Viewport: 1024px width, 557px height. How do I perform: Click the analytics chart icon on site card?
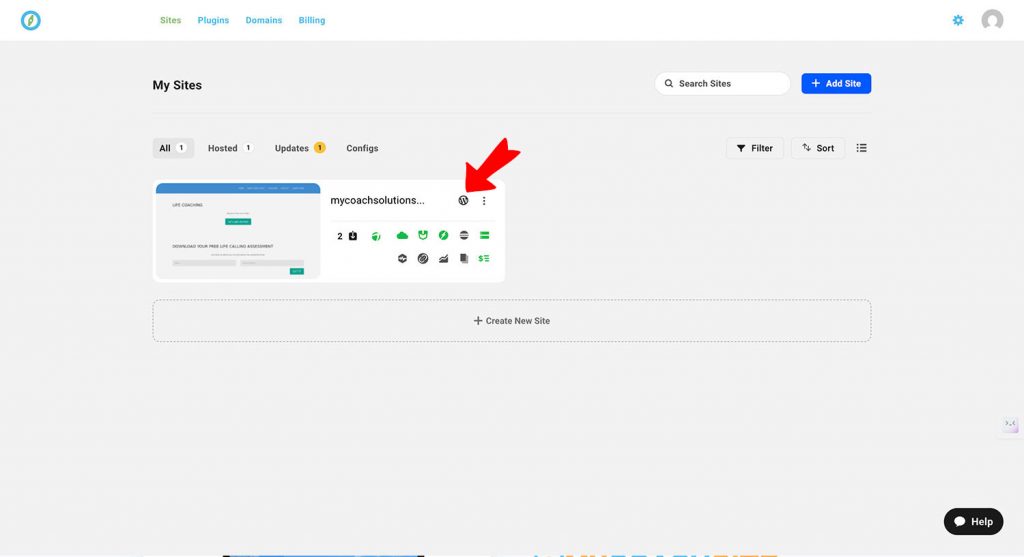[443, 259]
